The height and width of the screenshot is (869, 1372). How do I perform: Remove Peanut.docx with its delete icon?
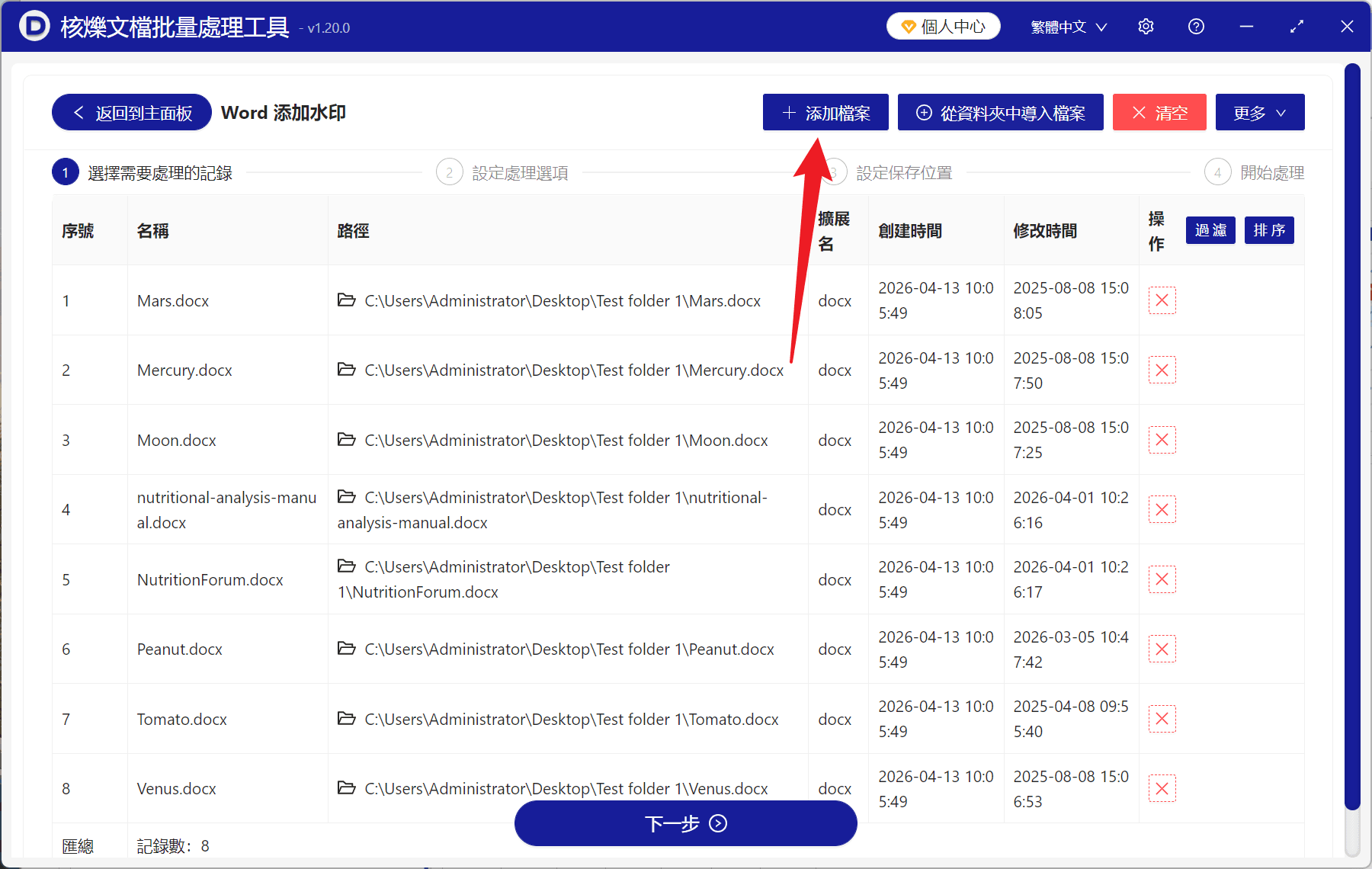point(1162,649)
